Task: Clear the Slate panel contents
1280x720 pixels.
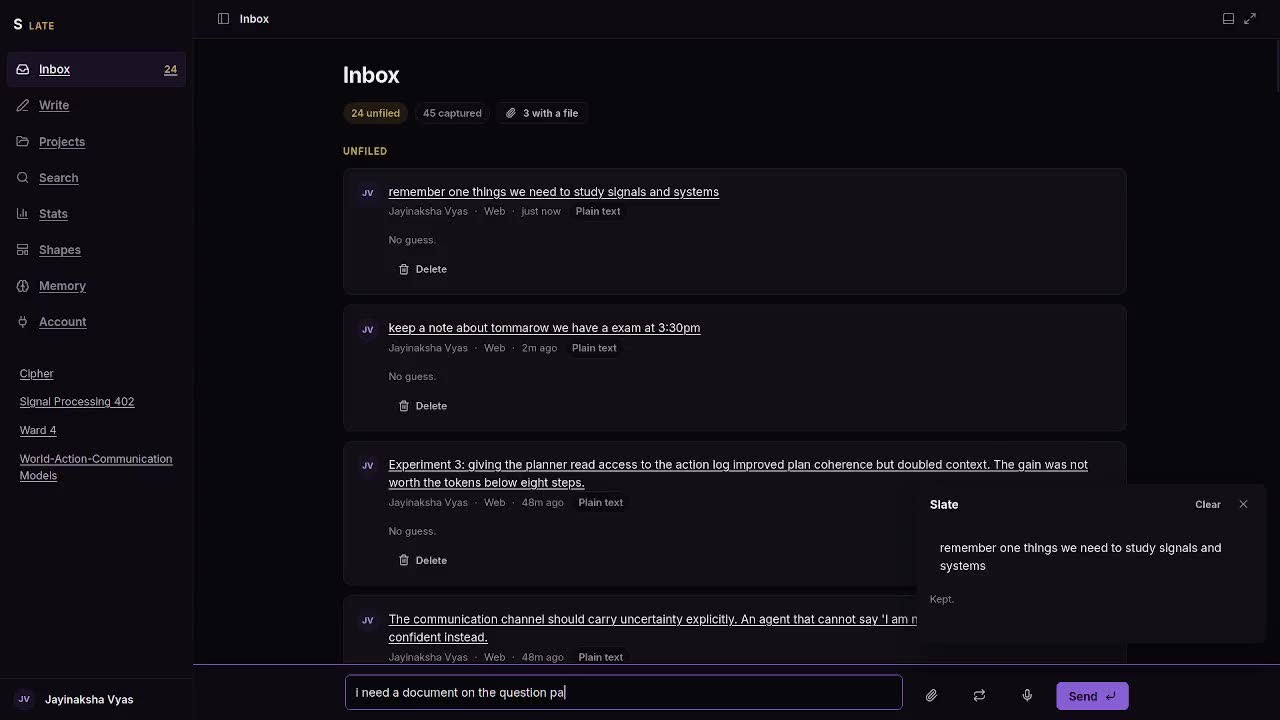Action: pyautogui.click(x=1208, y=504)
